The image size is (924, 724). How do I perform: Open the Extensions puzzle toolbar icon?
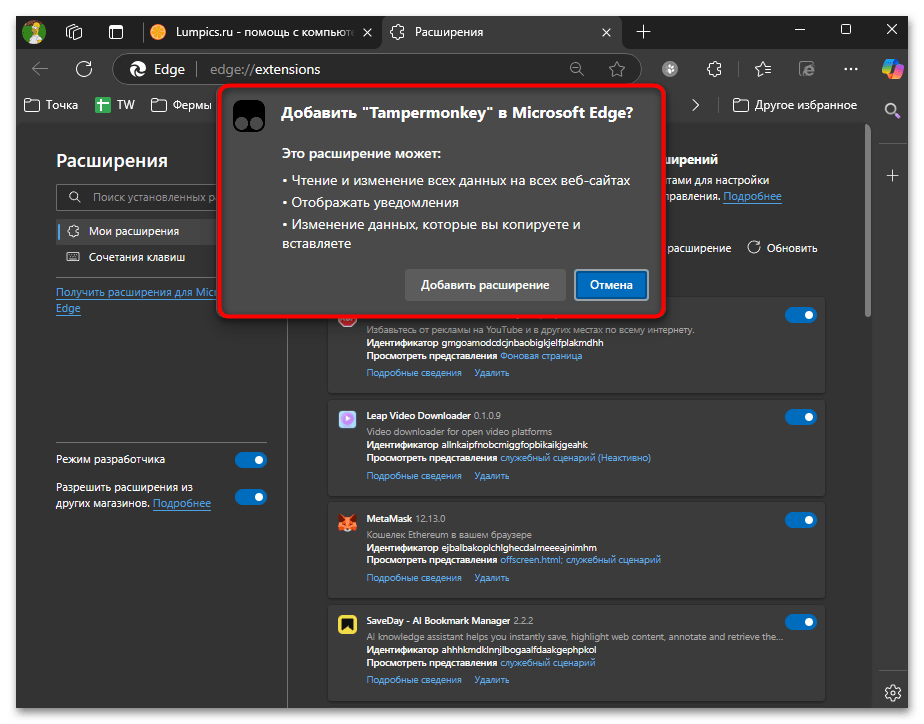(x=714, y=69)
